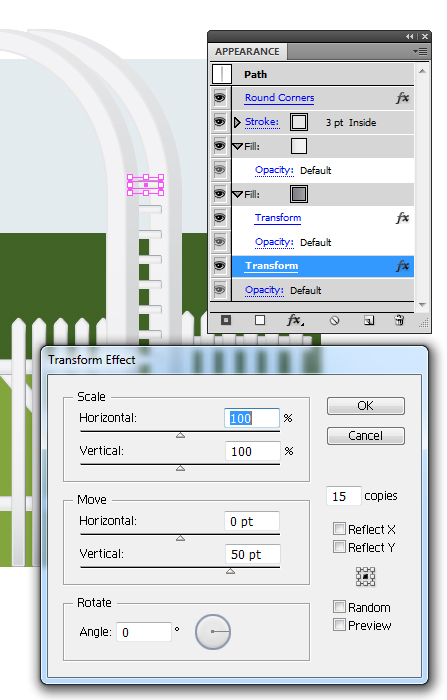
Task: Click Opacity link under second Fill's Transform
Action: click(274, 242)
